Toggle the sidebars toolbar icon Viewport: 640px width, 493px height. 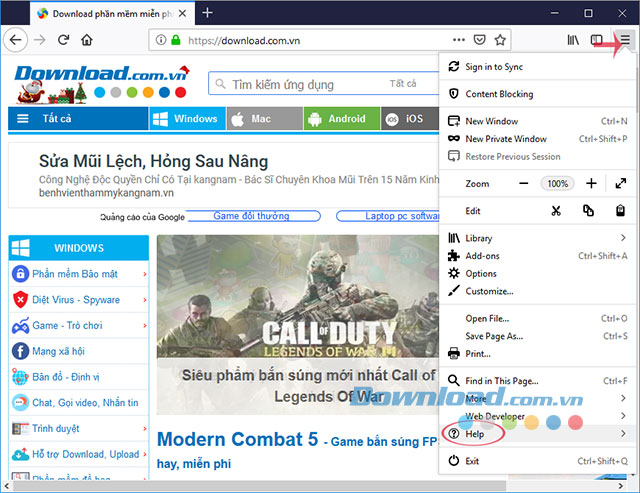click(596, 40)
